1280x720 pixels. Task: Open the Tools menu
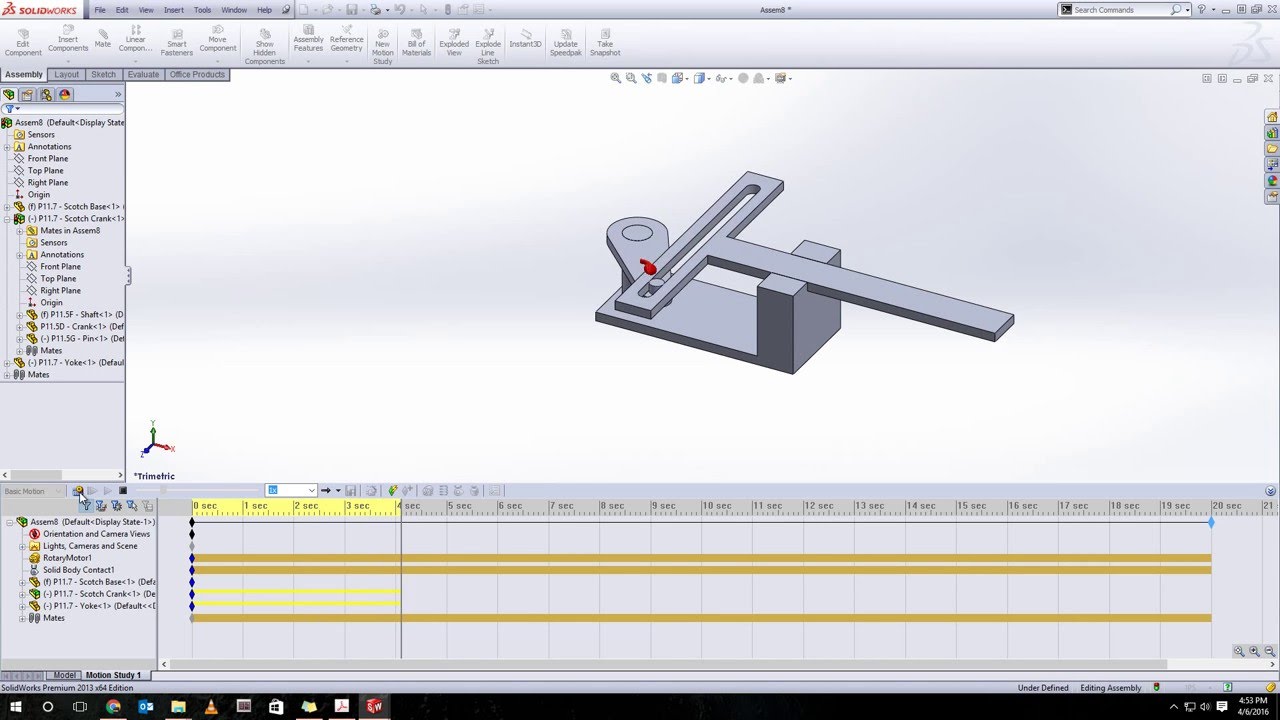pos(202,10)
